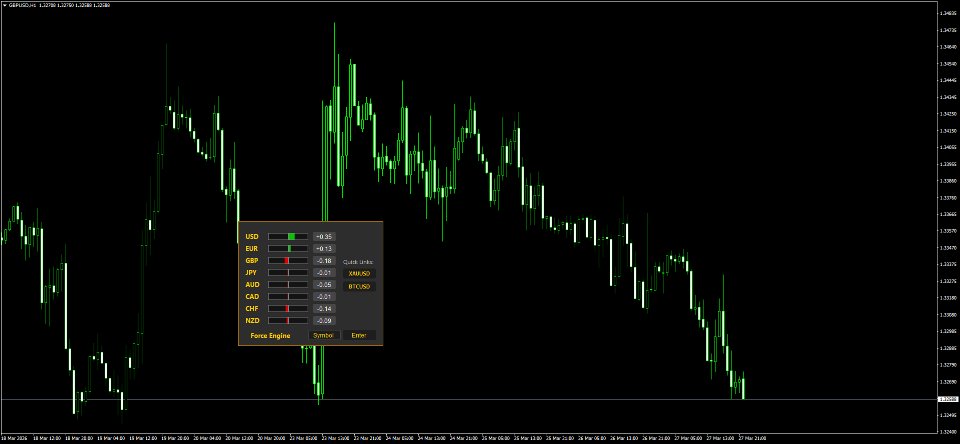Viewport: 960px width, 444px height.
Task: Select the EUR currency label
Action: 252,249
